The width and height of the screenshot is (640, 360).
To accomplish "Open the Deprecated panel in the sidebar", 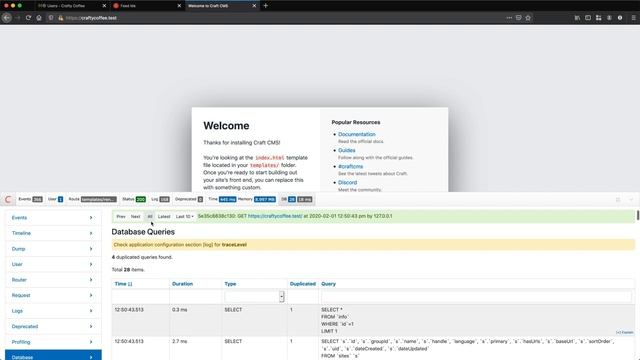I will tap(53, 326).
